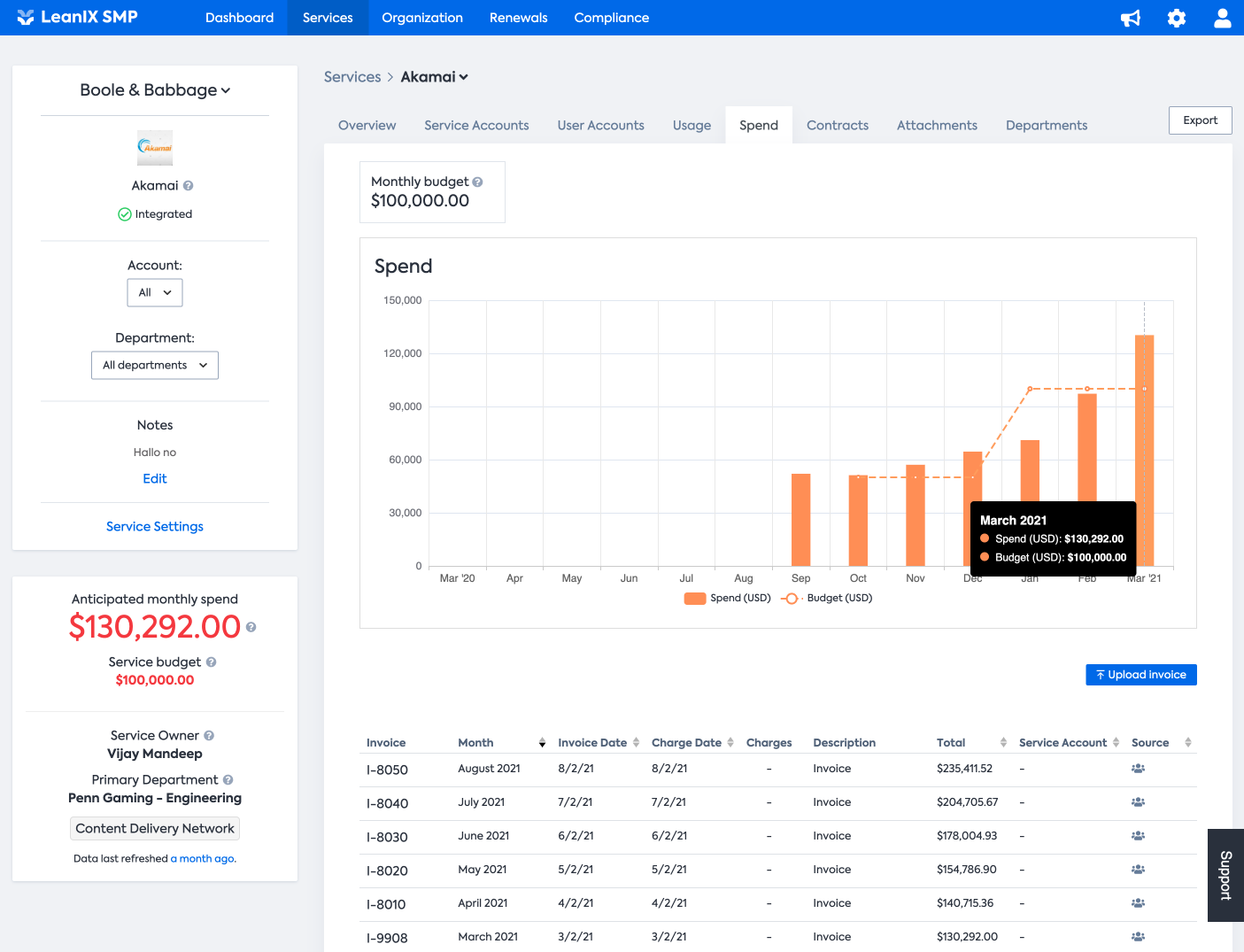The height and width of the screenshot is (952, 1244).
Task: Click the Primary Department help icon
Action: click(228, 780)
